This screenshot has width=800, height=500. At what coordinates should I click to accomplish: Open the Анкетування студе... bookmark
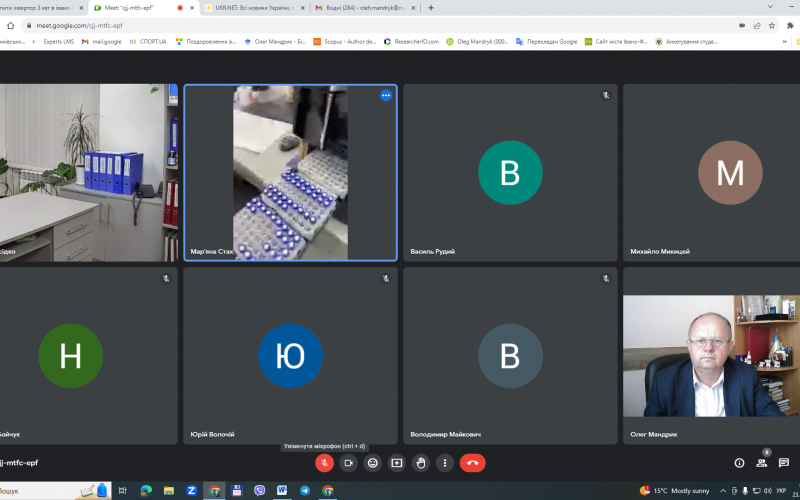(687, 42)
